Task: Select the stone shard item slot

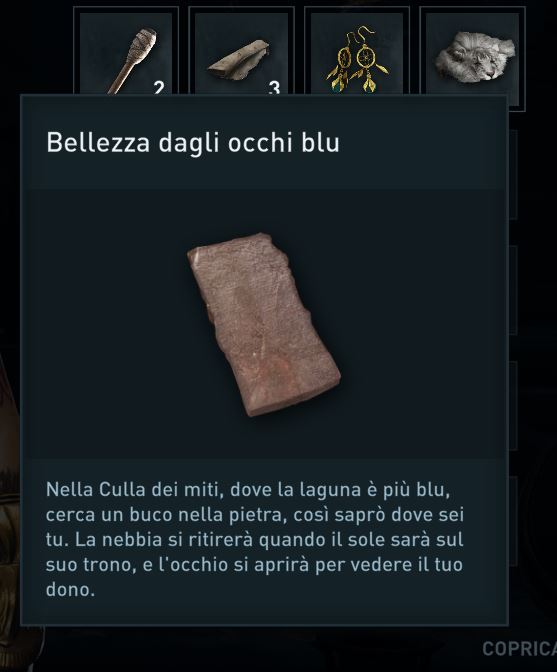Action: pos(241,52)
